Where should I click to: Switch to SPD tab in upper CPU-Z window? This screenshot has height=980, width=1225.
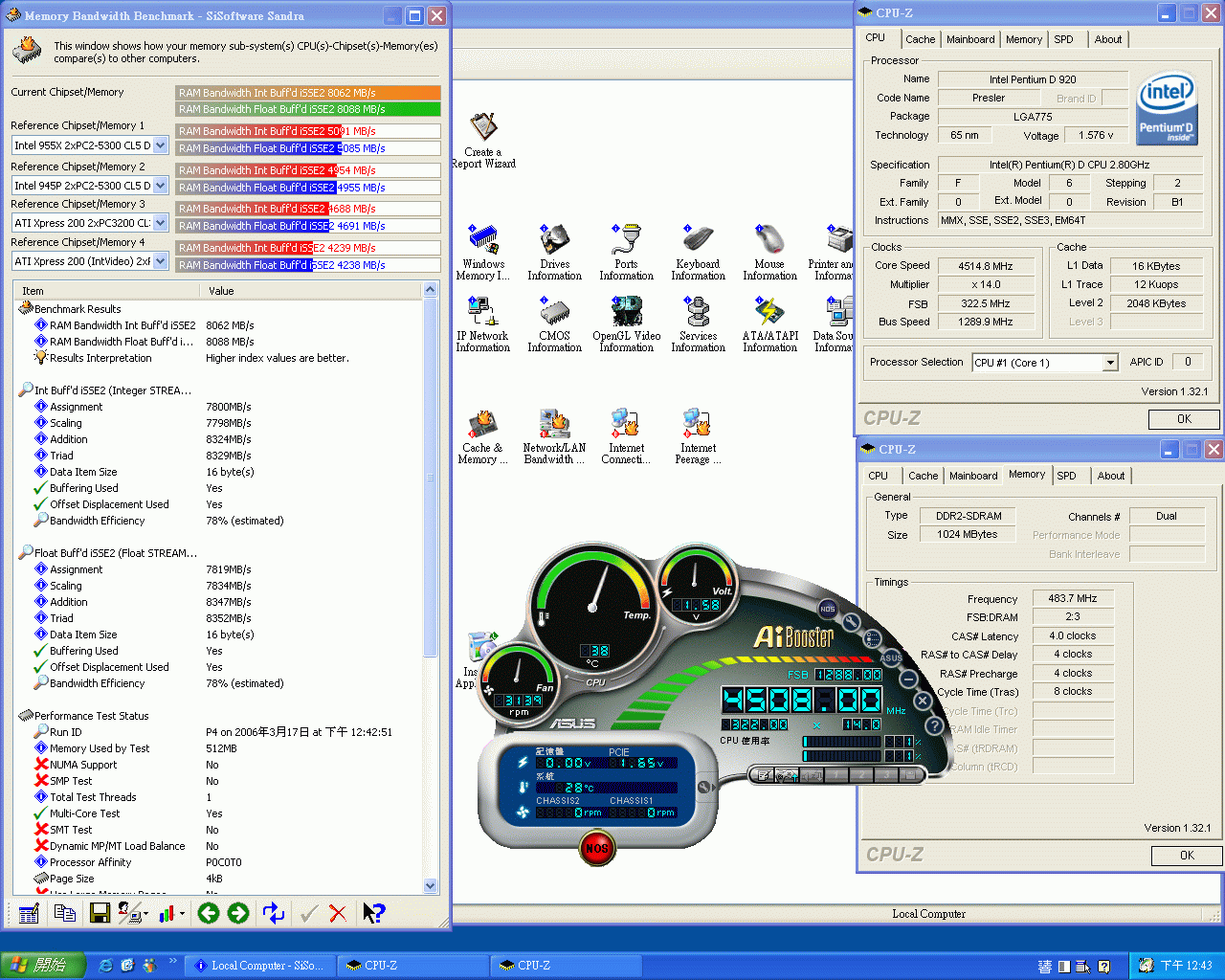click(1064, 39)
